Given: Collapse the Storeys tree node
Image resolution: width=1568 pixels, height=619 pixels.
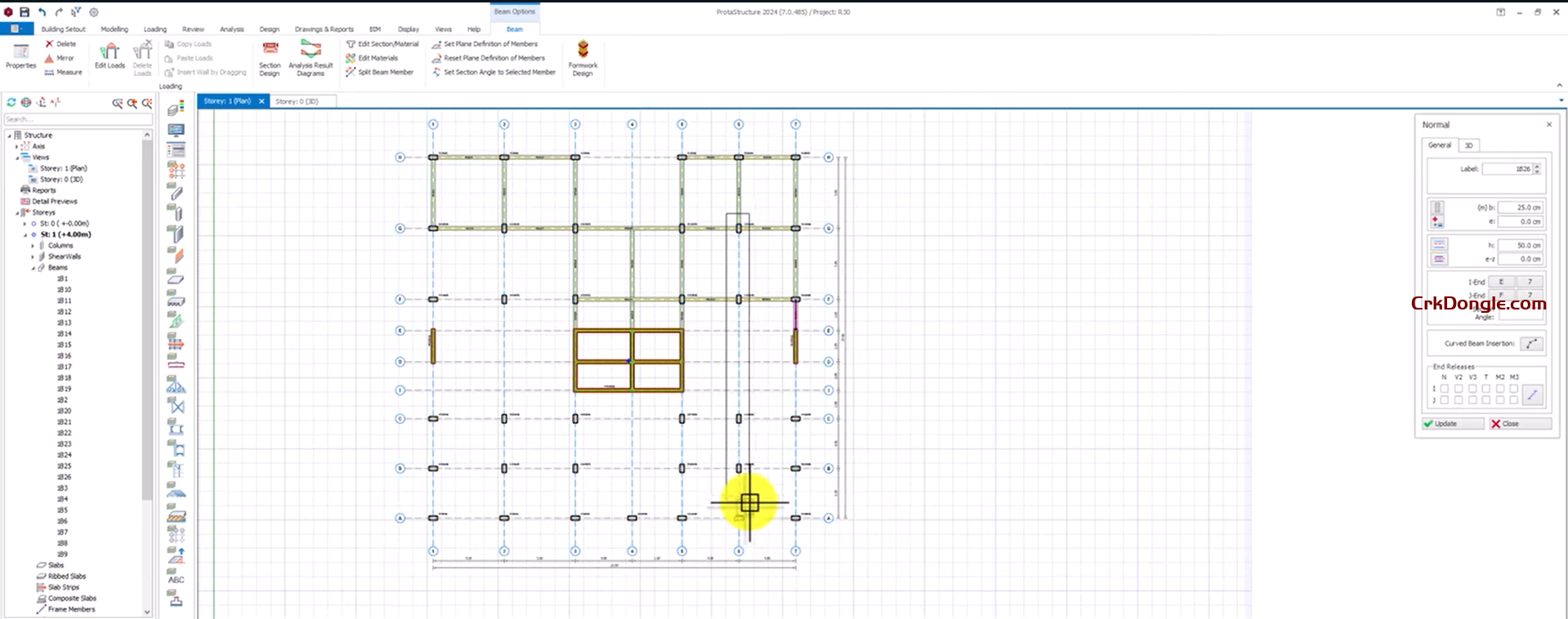Looking at the screenshot, I should tap(16, 212).
